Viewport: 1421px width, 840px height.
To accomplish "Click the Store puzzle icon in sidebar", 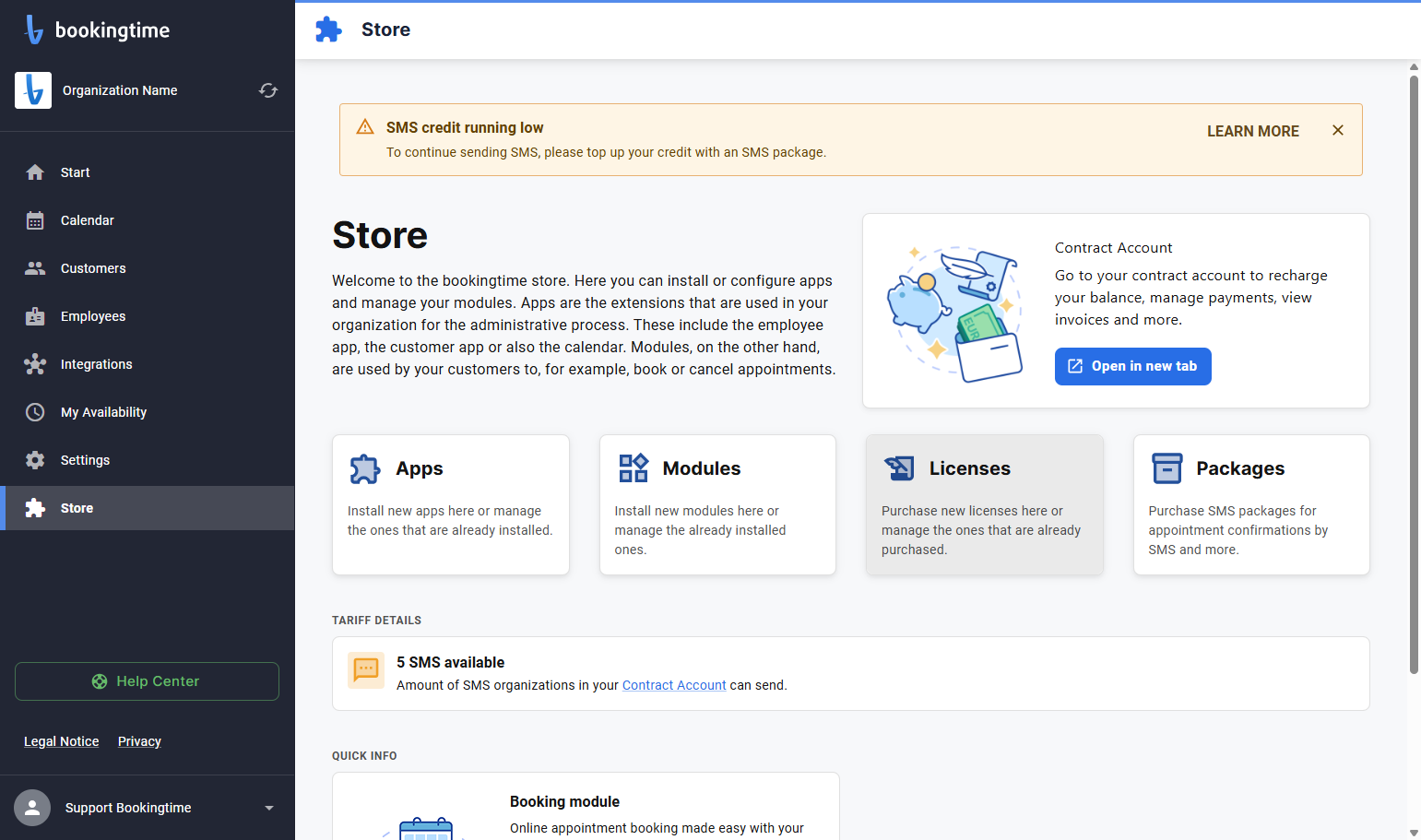I will click(x=35, y=508).
